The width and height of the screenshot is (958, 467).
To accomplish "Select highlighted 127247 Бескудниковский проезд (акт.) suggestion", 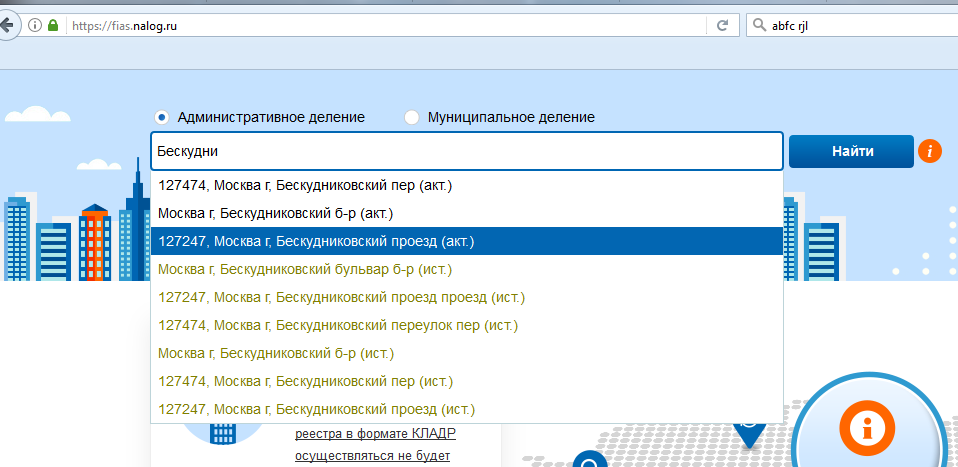I will [316, 241].
